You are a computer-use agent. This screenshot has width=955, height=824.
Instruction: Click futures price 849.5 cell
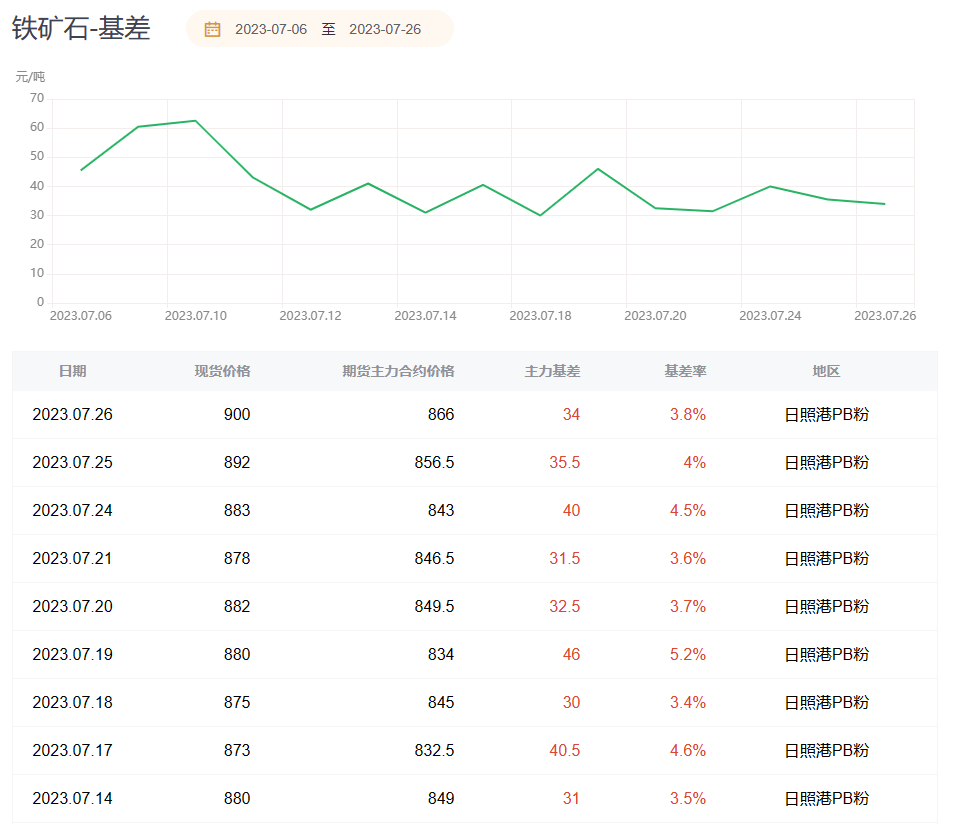(x=434, y=607)
